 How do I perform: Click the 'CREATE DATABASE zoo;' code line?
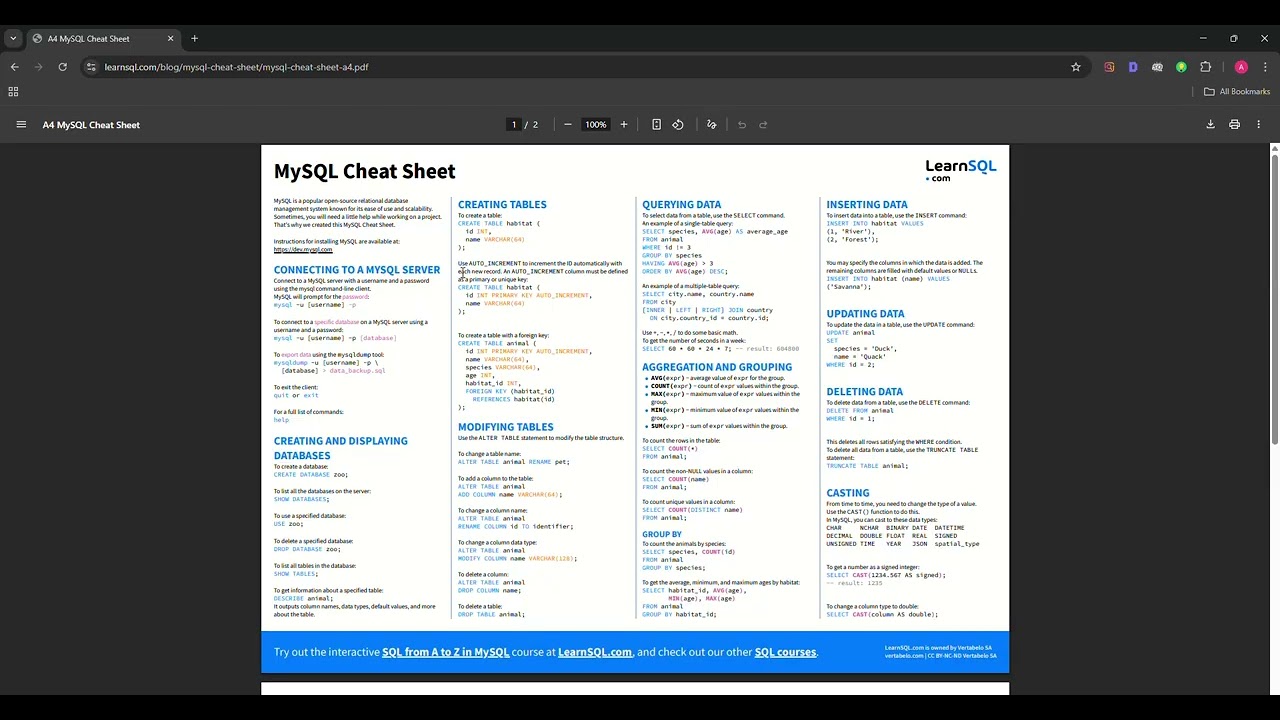311,475
